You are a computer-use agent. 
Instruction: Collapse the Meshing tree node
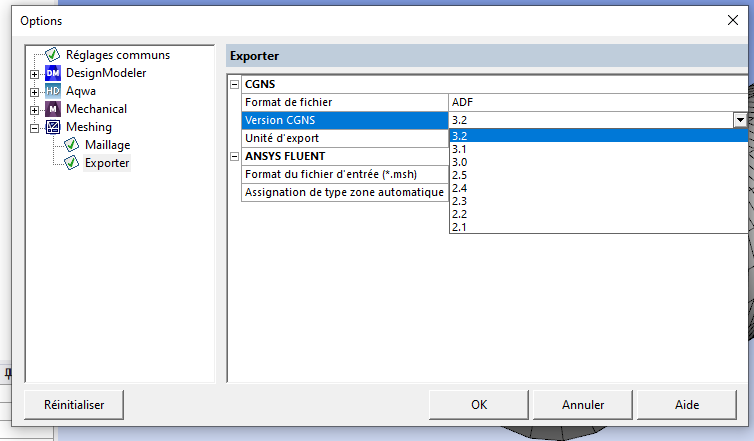(35, 128)
